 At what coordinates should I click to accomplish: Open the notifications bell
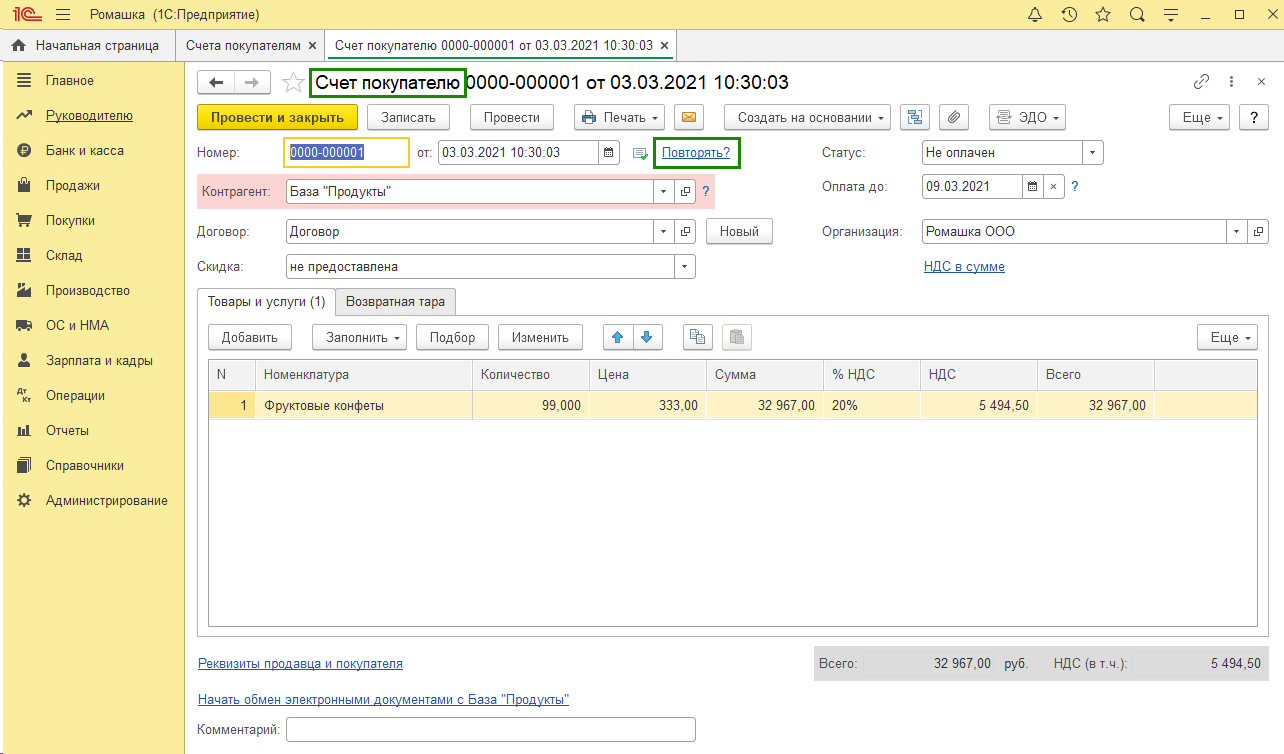pos(1035,15)
